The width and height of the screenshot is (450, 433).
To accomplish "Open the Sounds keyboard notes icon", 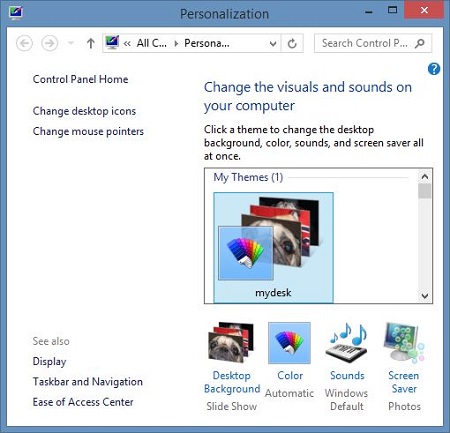I will point(347,343).
